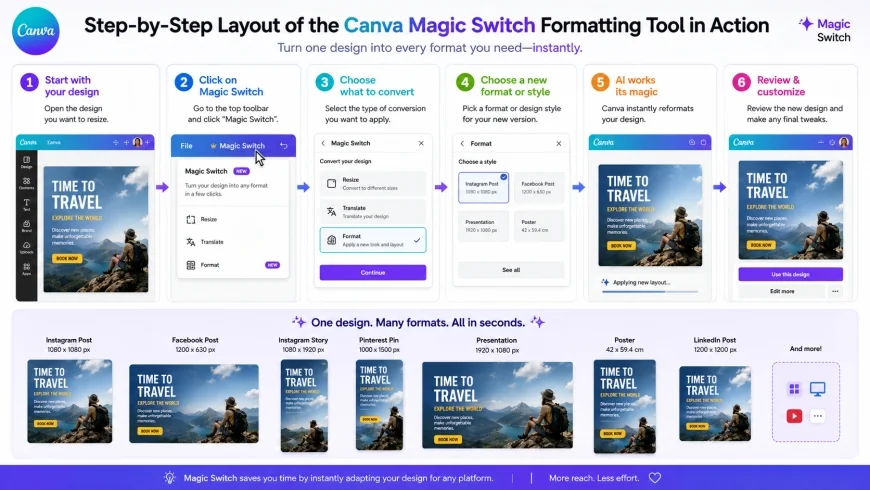Click the 'Choose a style' label
Screen dimensions: 870x490
click(x=477, y=161)
